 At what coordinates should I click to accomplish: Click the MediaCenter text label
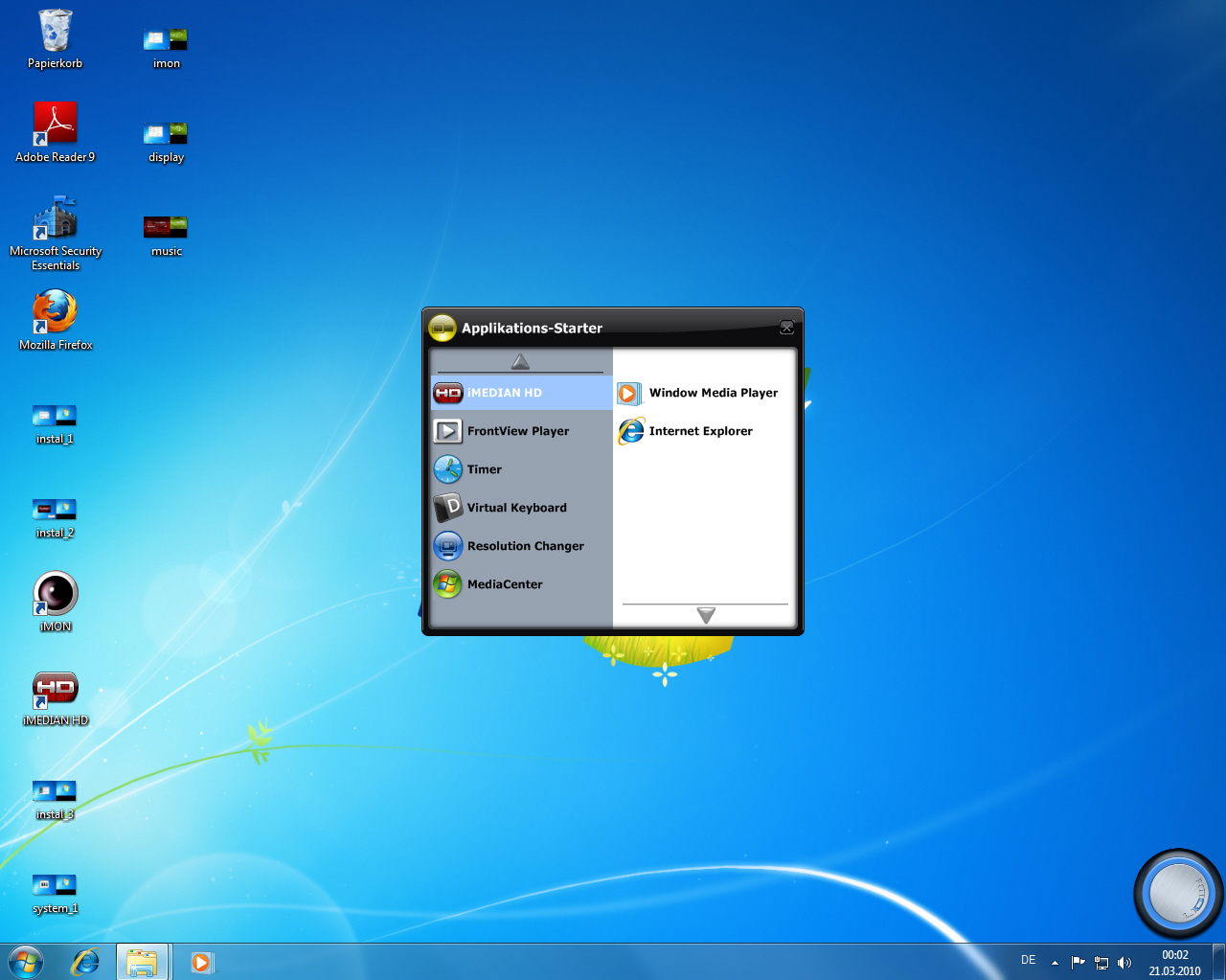505,584
